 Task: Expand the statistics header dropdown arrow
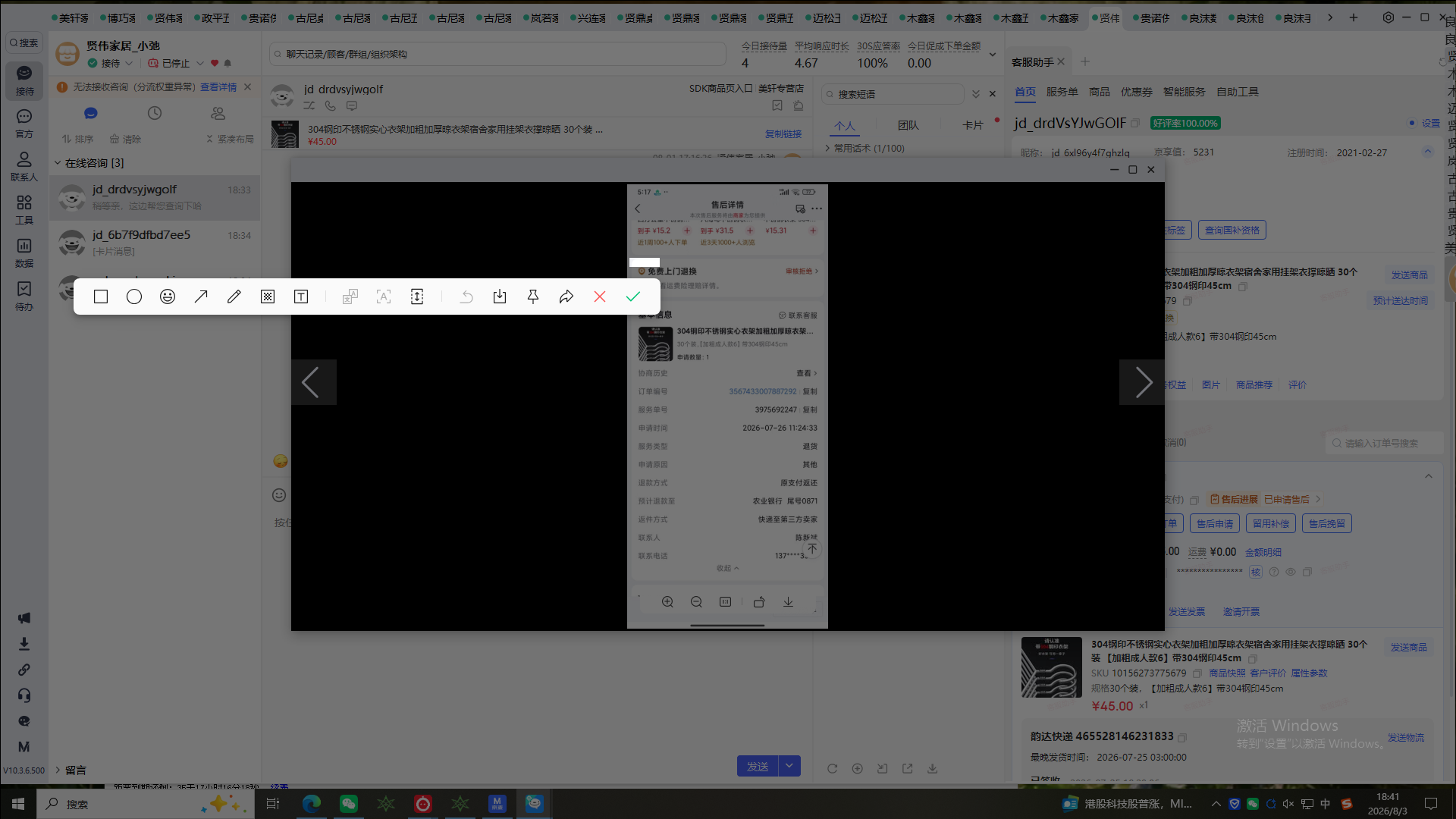(993, 54)
